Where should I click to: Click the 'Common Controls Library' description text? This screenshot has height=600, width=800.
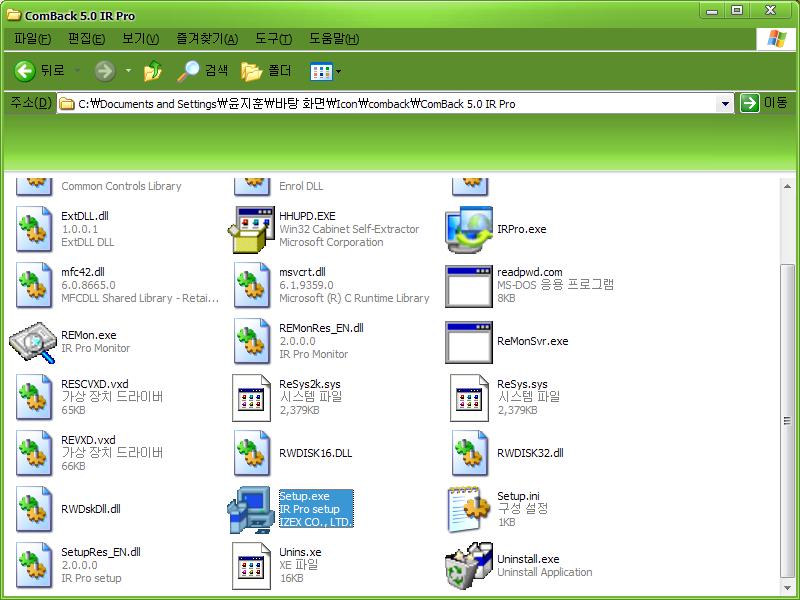tap(121, 186)
